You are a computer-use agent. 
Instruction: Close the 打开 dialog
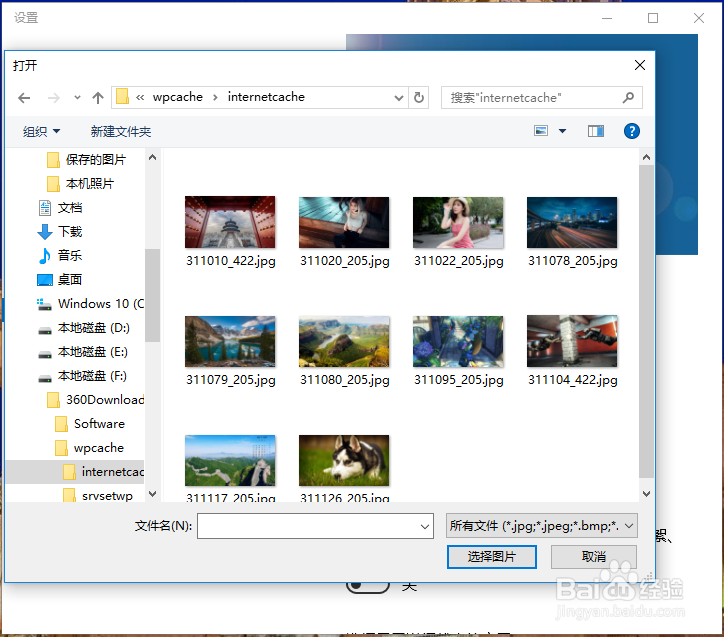point(640,65)
